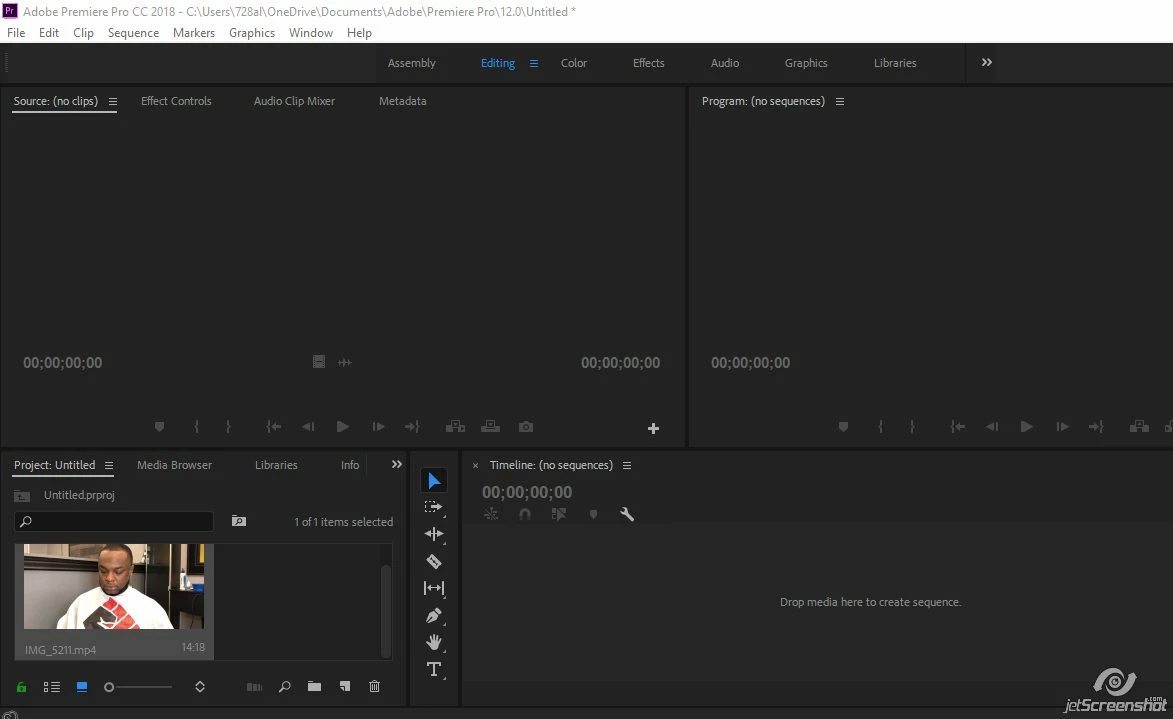Switch to the Media Browser tab

(x=174, y=465)
